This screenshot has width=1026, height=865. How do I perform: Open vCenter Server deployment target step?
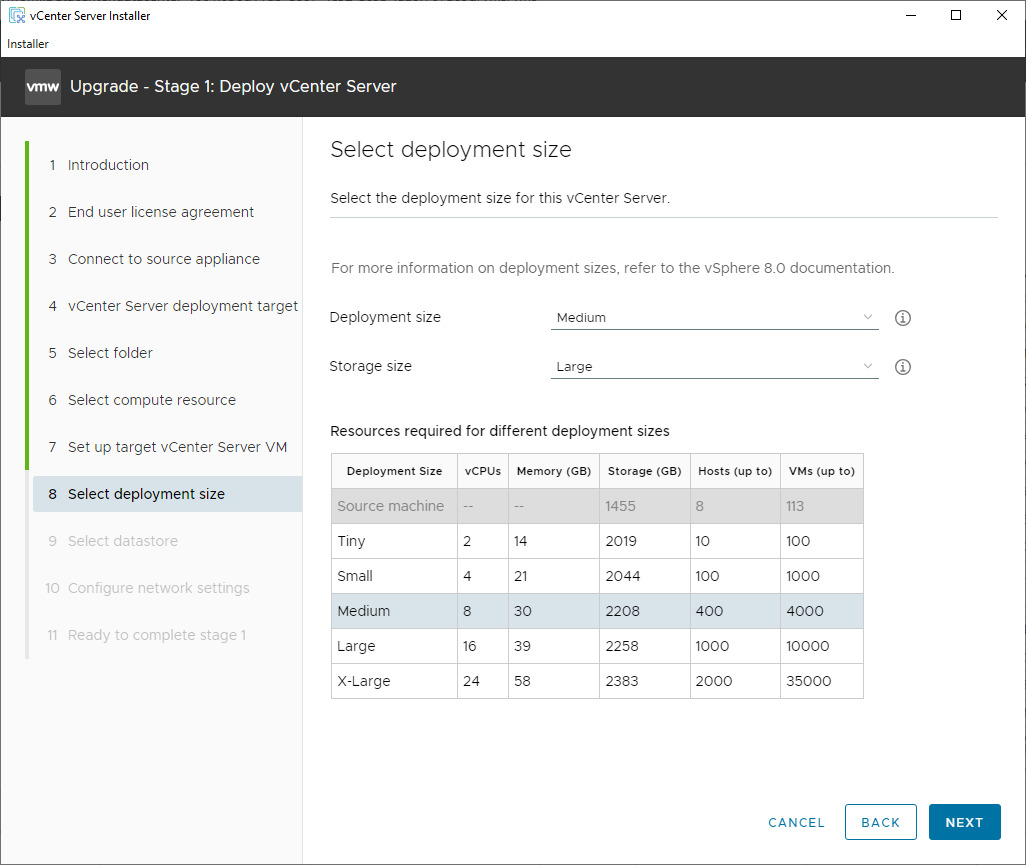(x=183, y=306)
